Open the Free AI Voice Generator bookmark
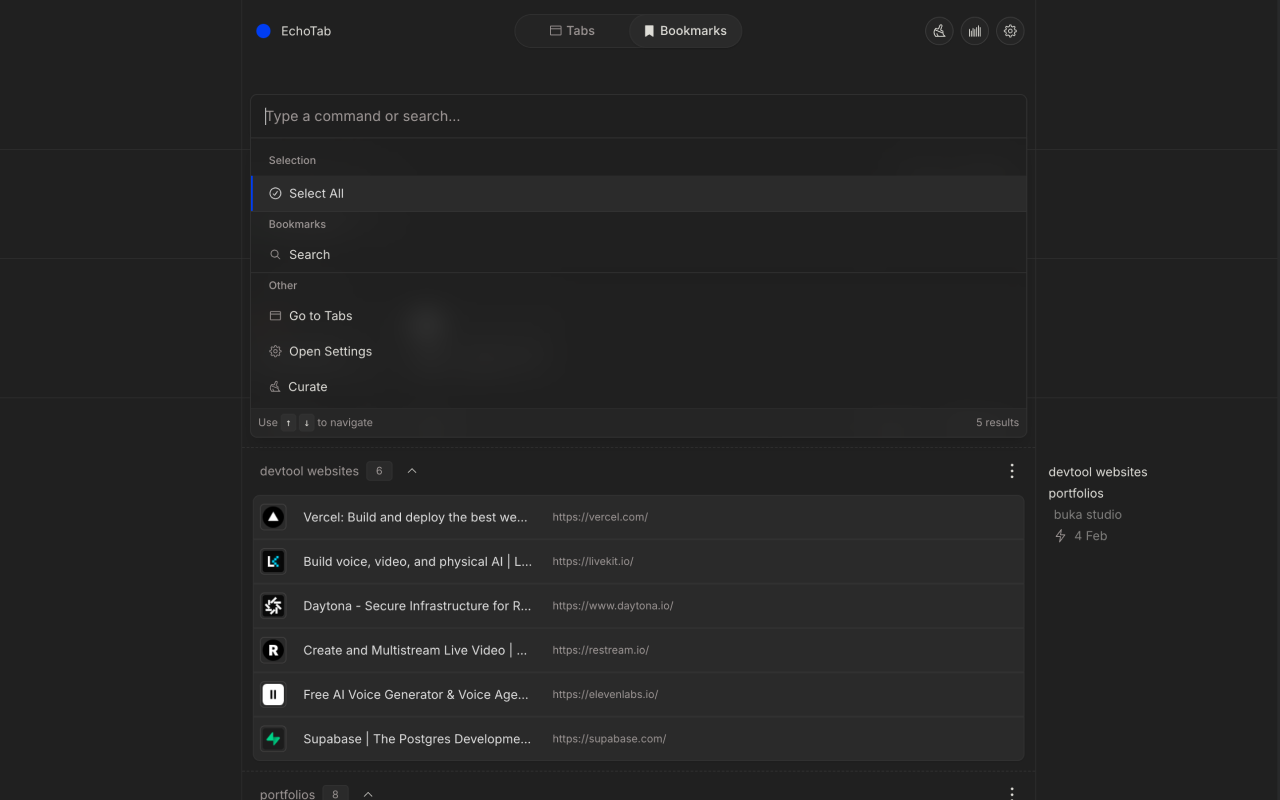1280x800 pixels. click(x=416, y=694)
